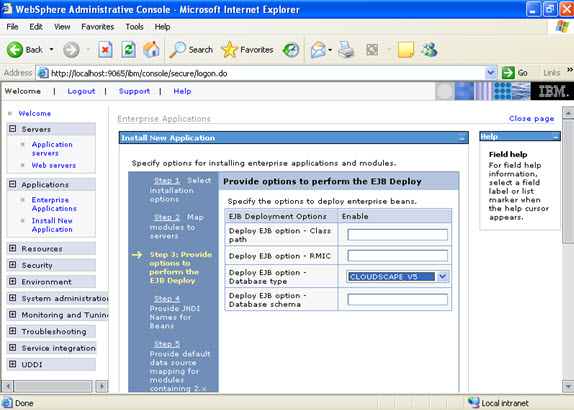The width and height of the screenshot is (574, 410).
Task: Expand the System administration section
Action: [12, 298]
